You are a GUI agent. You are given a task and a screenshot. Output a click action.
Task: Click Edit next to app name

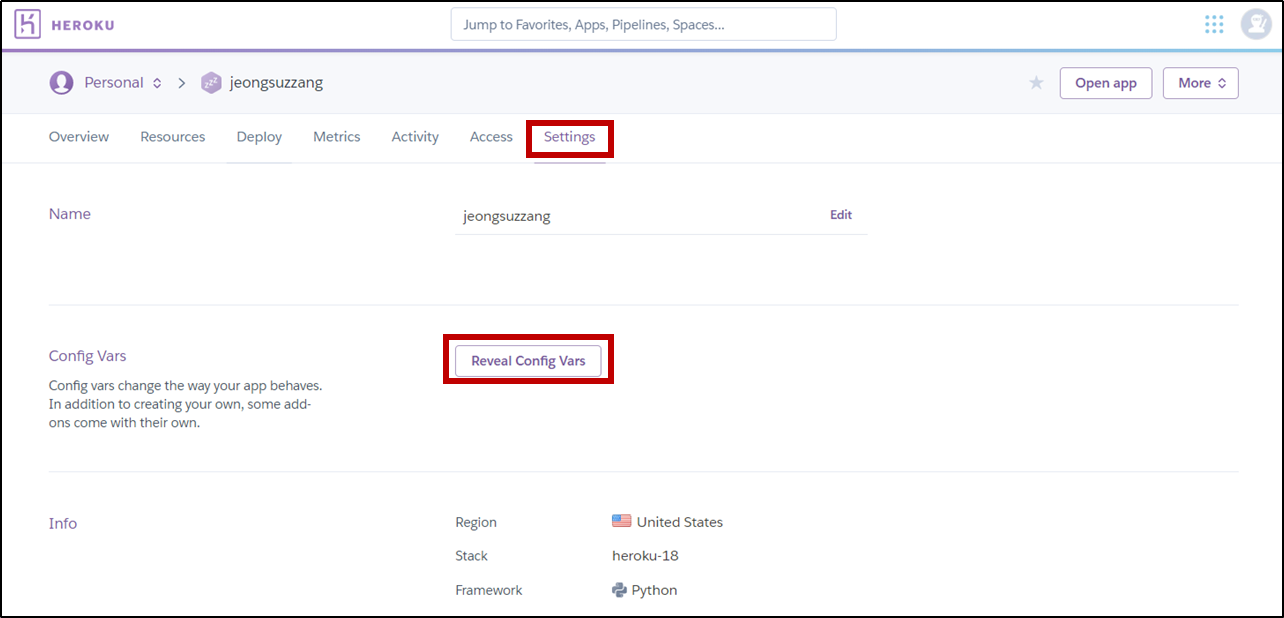pyautogui.click(x=841, y=215)
